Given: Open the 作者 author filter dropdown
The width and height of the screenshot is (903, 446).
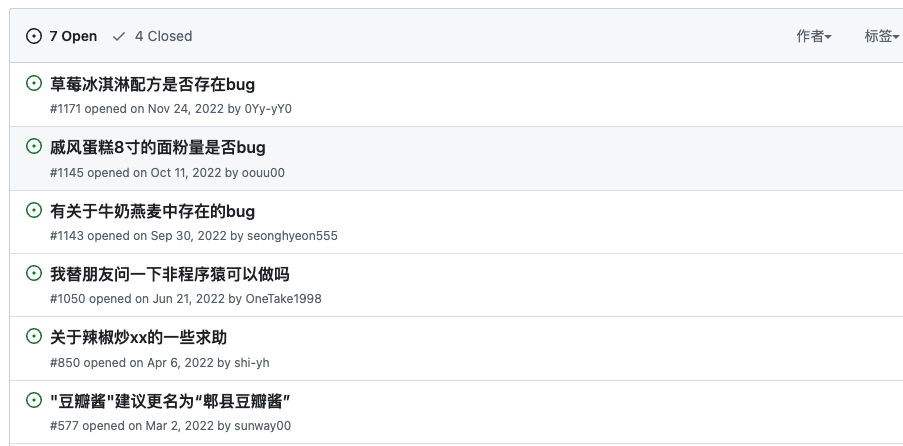Looking at the screenshot, I should pos(814,36).
